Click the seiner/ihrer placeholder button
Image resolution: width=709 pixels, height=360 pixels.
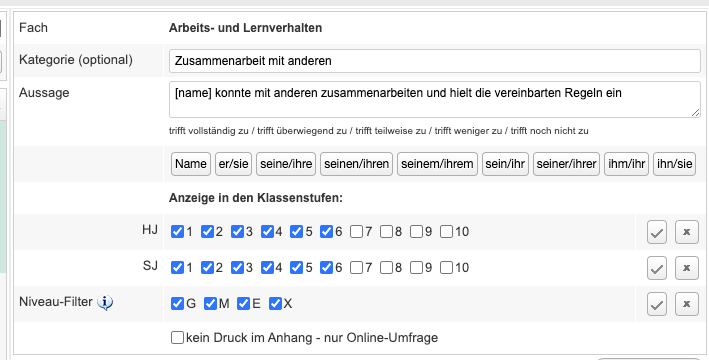coord(566,164)
